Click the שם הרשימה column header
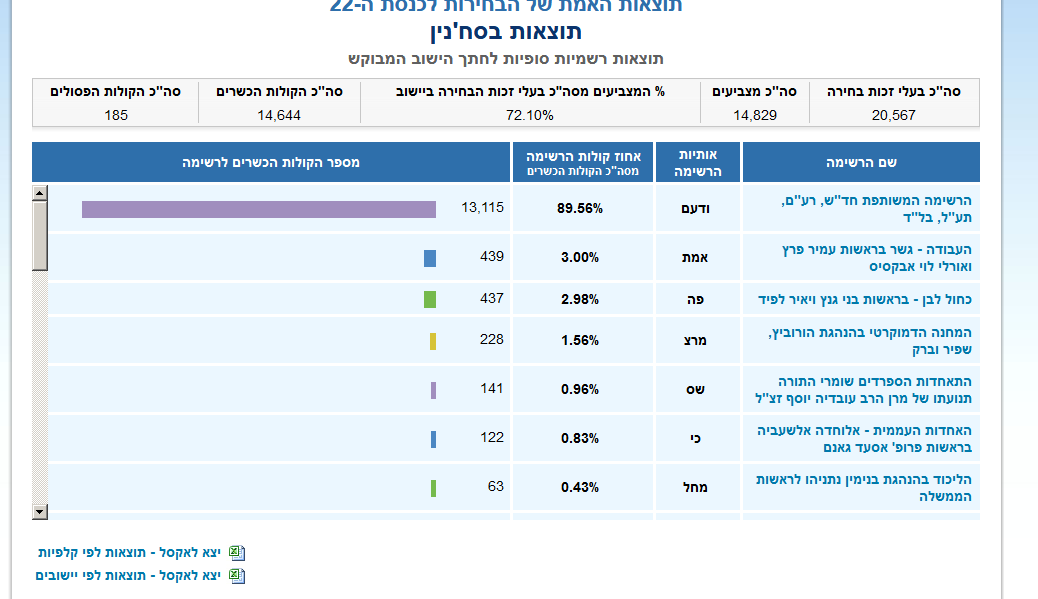Screen dimensions: 1038x599 point(861,162)
